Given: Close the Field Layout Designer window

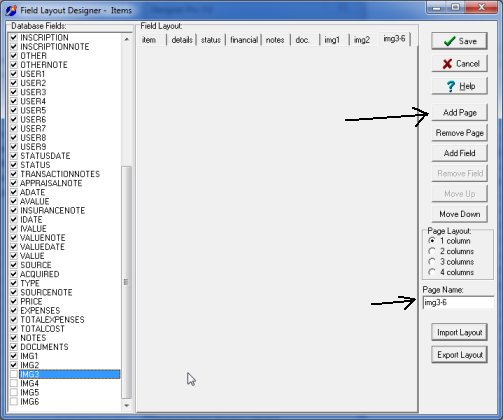Looking at the screenshot, I should coord(481,7).
